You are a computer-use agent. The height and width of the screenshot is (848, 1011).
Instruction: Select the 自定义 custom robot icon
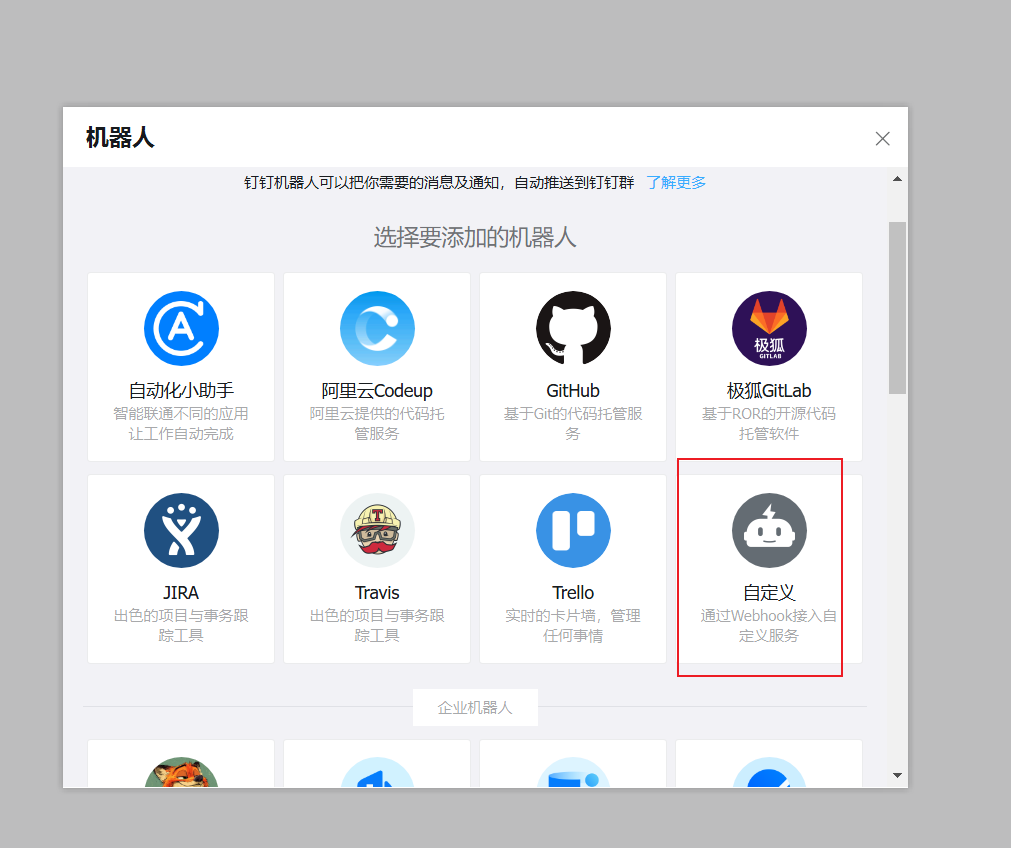click(769, 530)
